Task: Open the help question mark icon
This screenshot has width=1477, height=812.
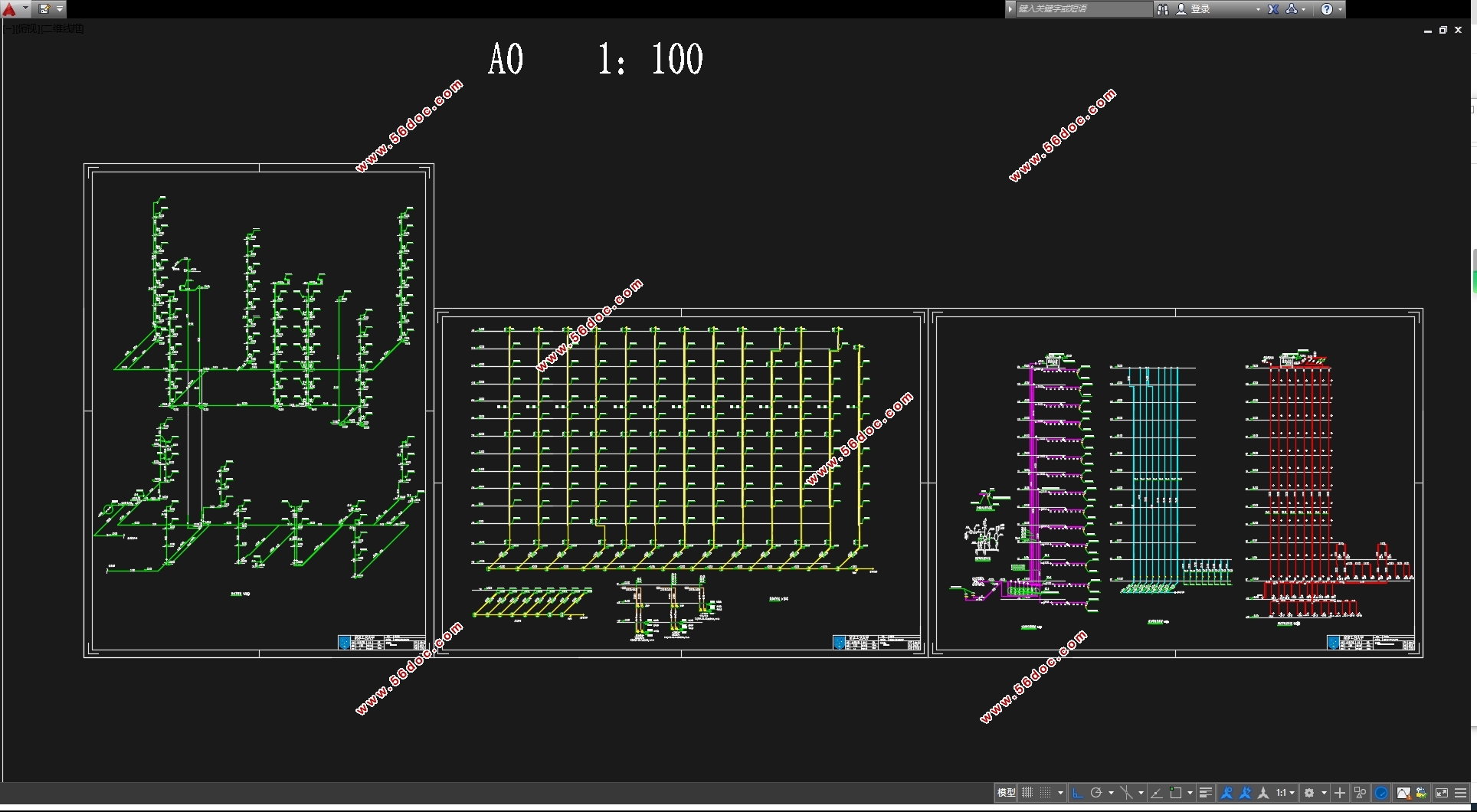Action: click(1327, 9)
